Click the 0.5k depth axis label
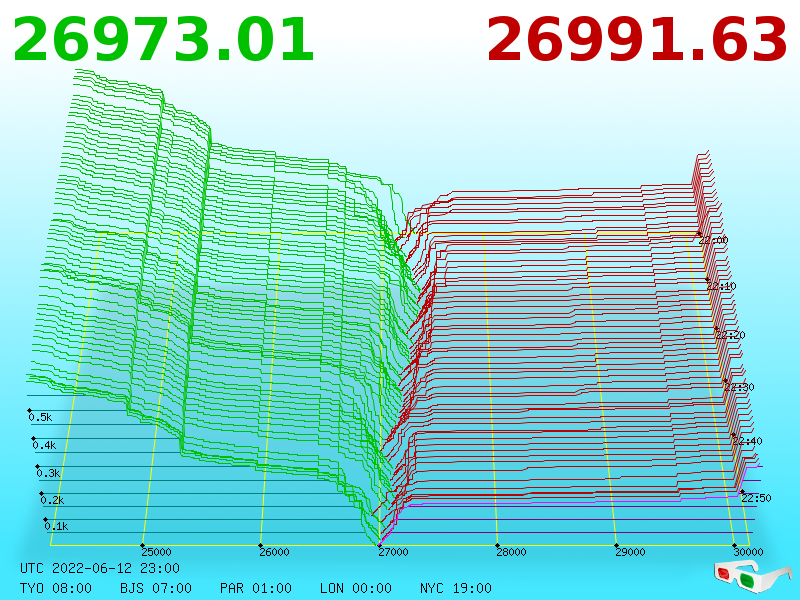The image size is (800, 600). point(40,417)
